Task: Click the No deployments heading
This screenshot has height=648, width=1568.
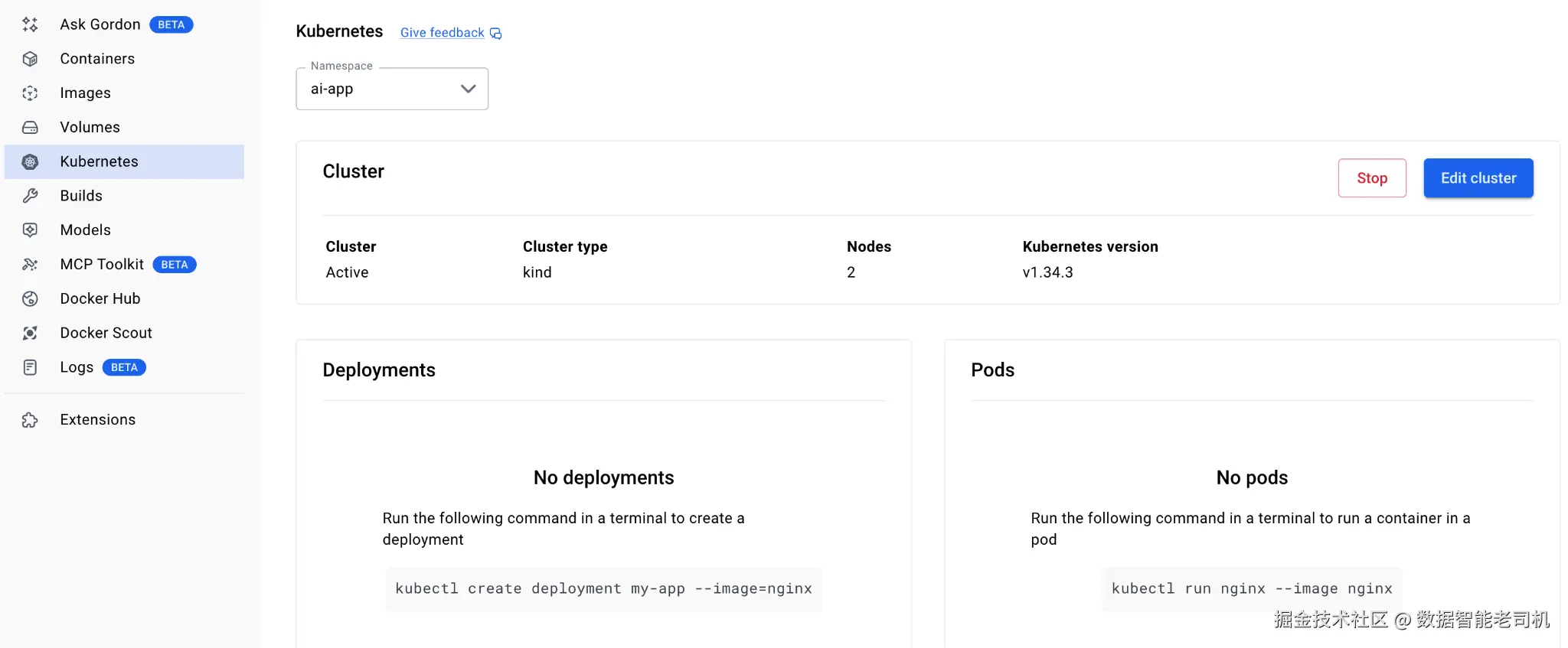Action: (604, 477)
